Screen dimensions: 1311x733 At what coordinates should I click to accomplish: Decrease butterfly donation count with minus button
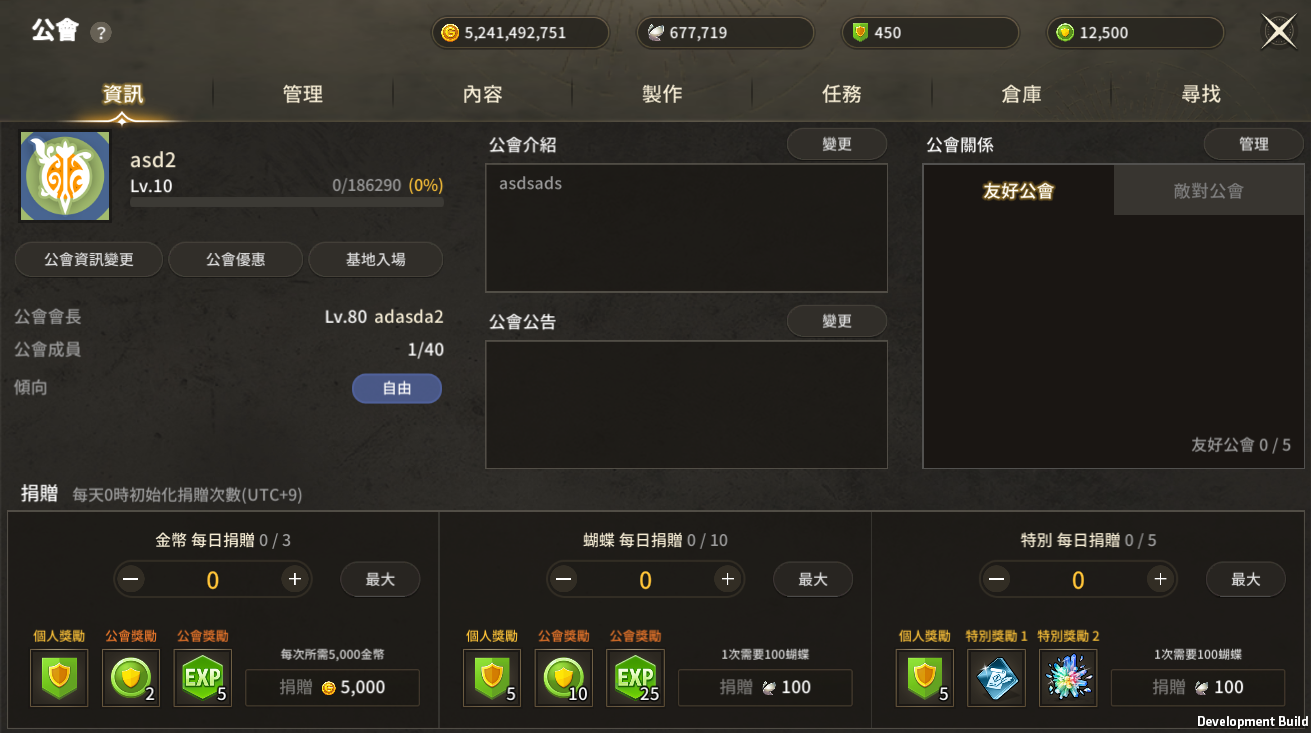[x=564, y=579]
